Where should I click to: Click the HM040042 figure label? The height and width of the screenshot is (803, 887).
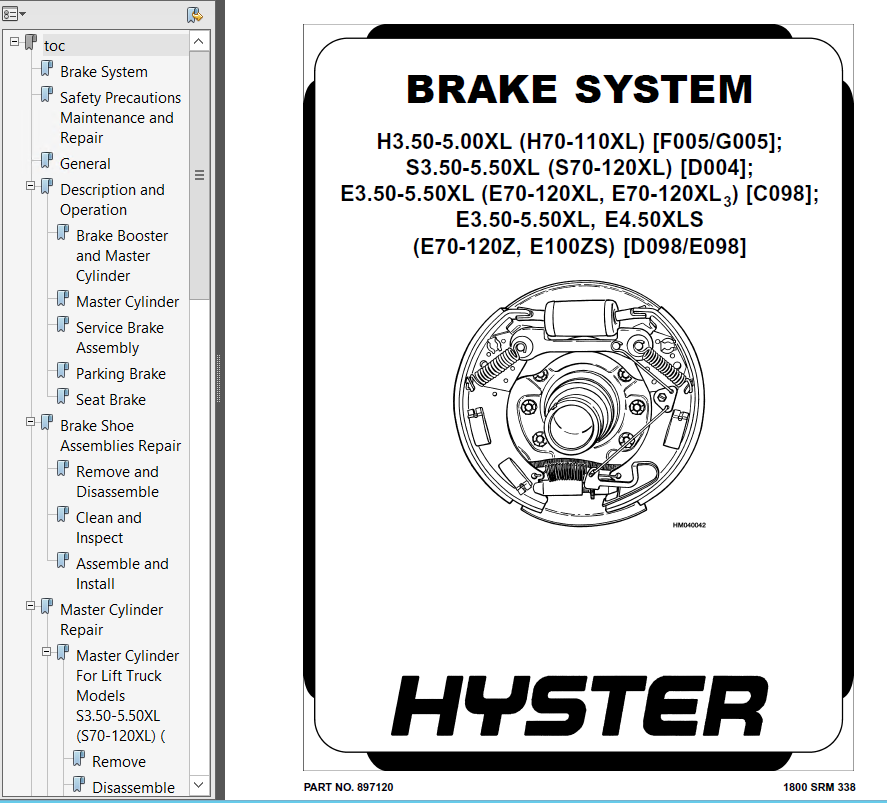(689, 525)
